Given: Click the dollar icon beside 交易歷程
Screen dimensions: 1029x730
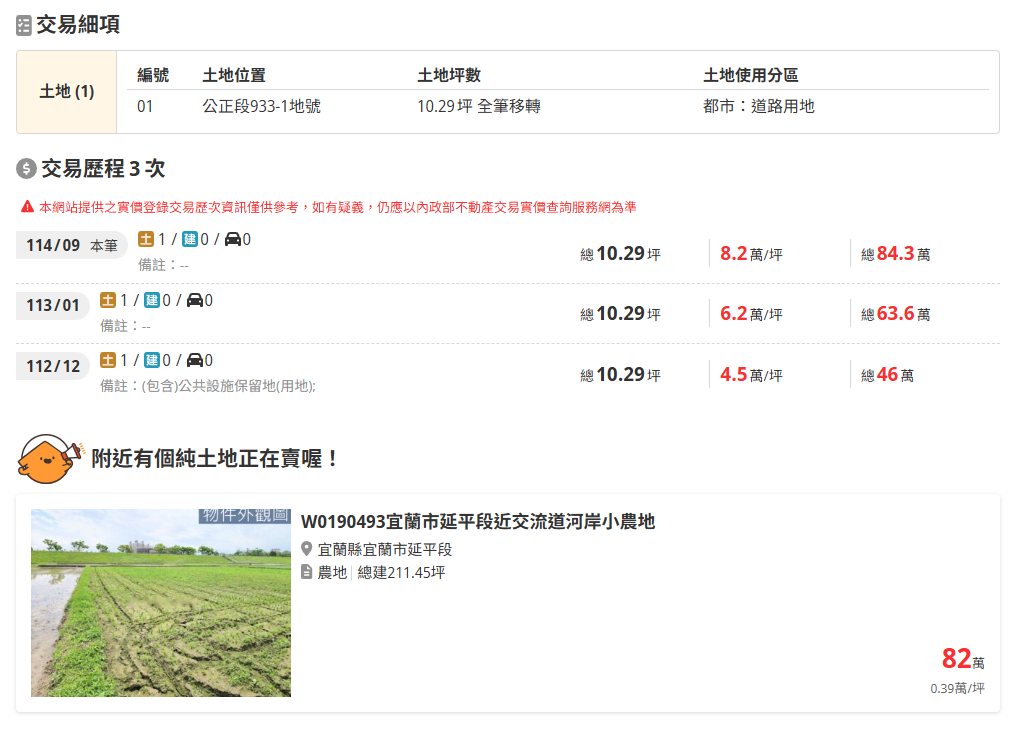Looking at the screenshot, I should [26, 168].
